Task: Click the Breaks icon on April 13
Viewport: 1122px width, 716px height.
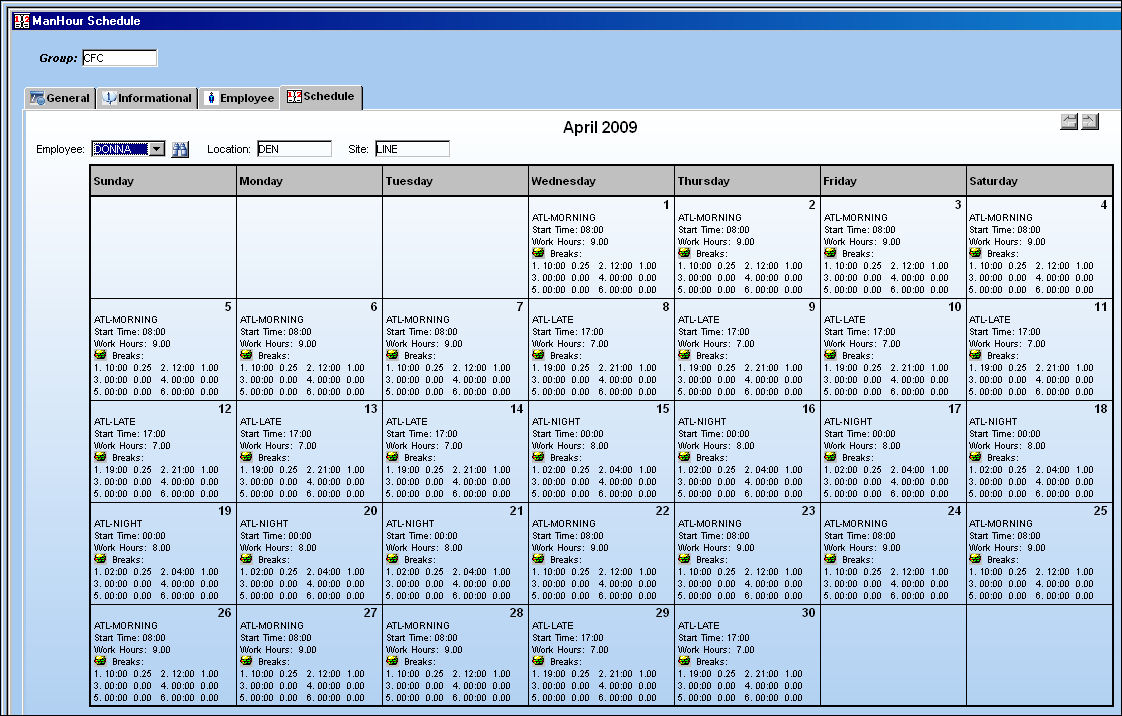Action: [x=246, y=457]
